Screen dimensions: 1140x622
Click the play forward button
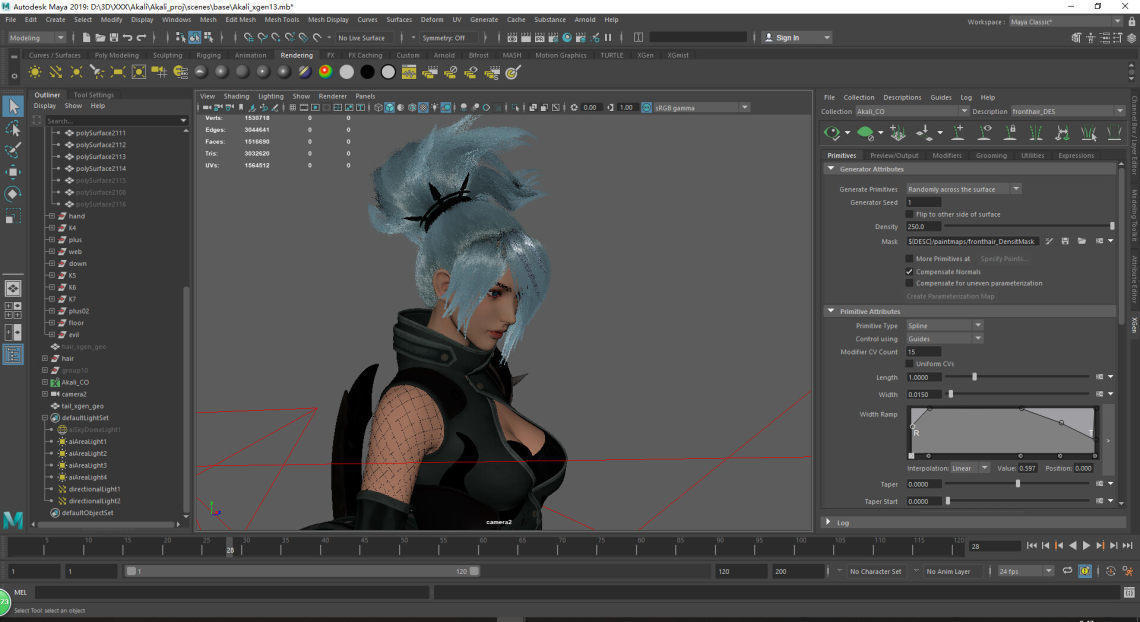[1086, 545]
